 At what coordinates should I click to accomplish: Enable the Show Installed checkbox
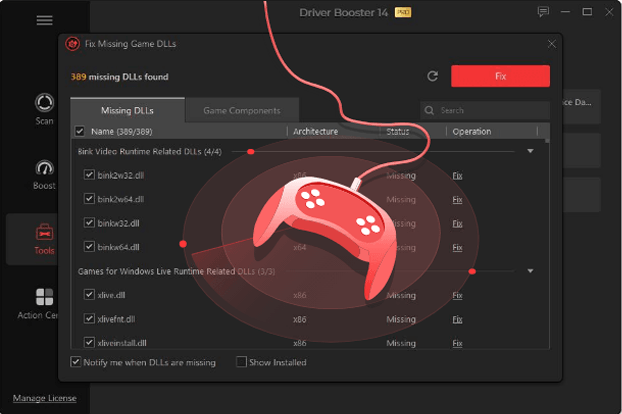click(241, 362)
